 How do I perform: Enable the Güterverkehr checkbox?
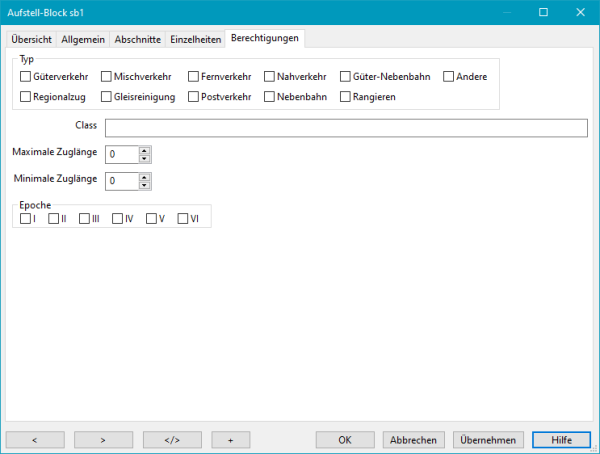(26, 76)
